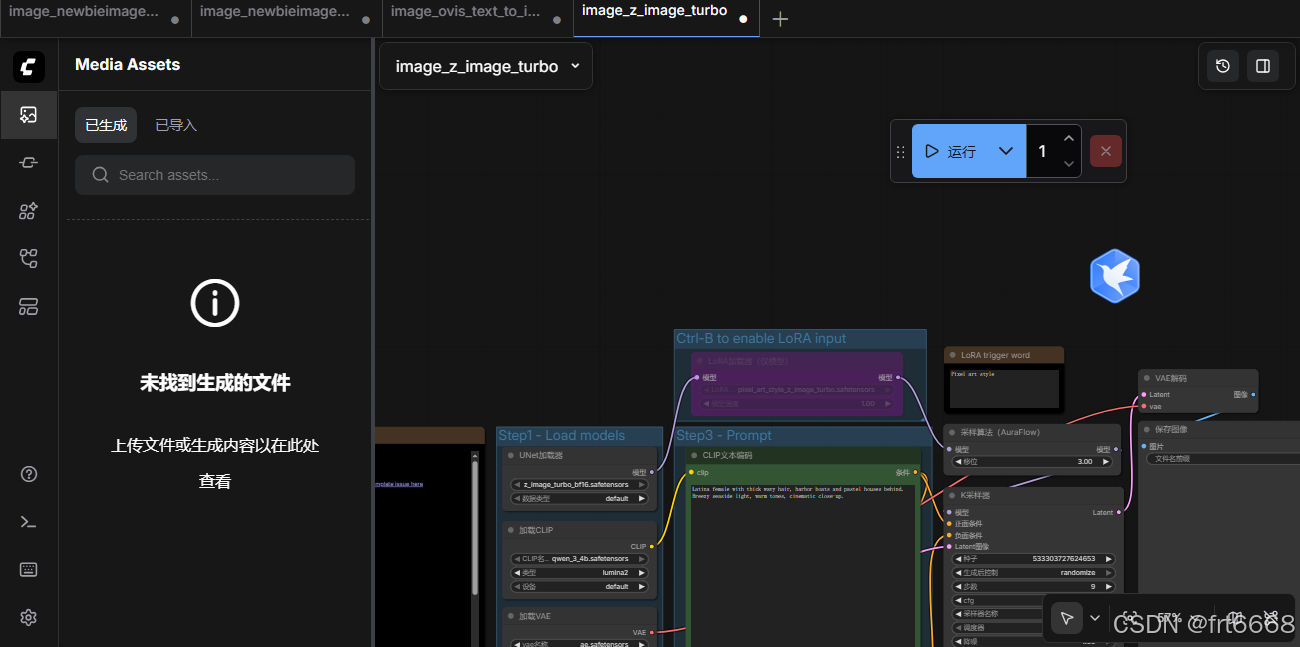Open the 类型 lumina2 combo
The image size is (1300, 647).
point(579,573)
